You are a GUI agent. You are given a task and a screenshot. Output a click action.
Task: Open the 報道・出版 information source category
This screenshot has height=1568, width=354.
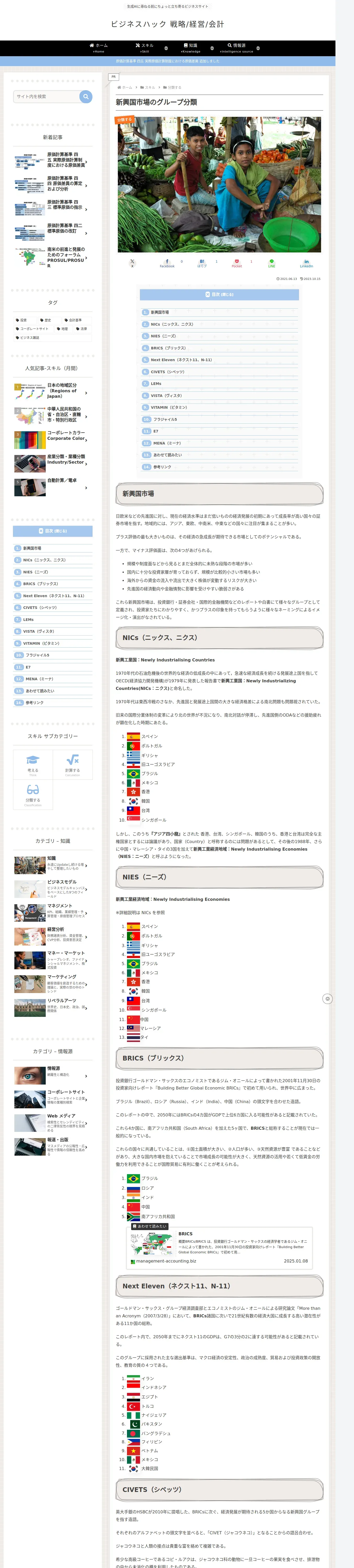[x=52, y=1147]
